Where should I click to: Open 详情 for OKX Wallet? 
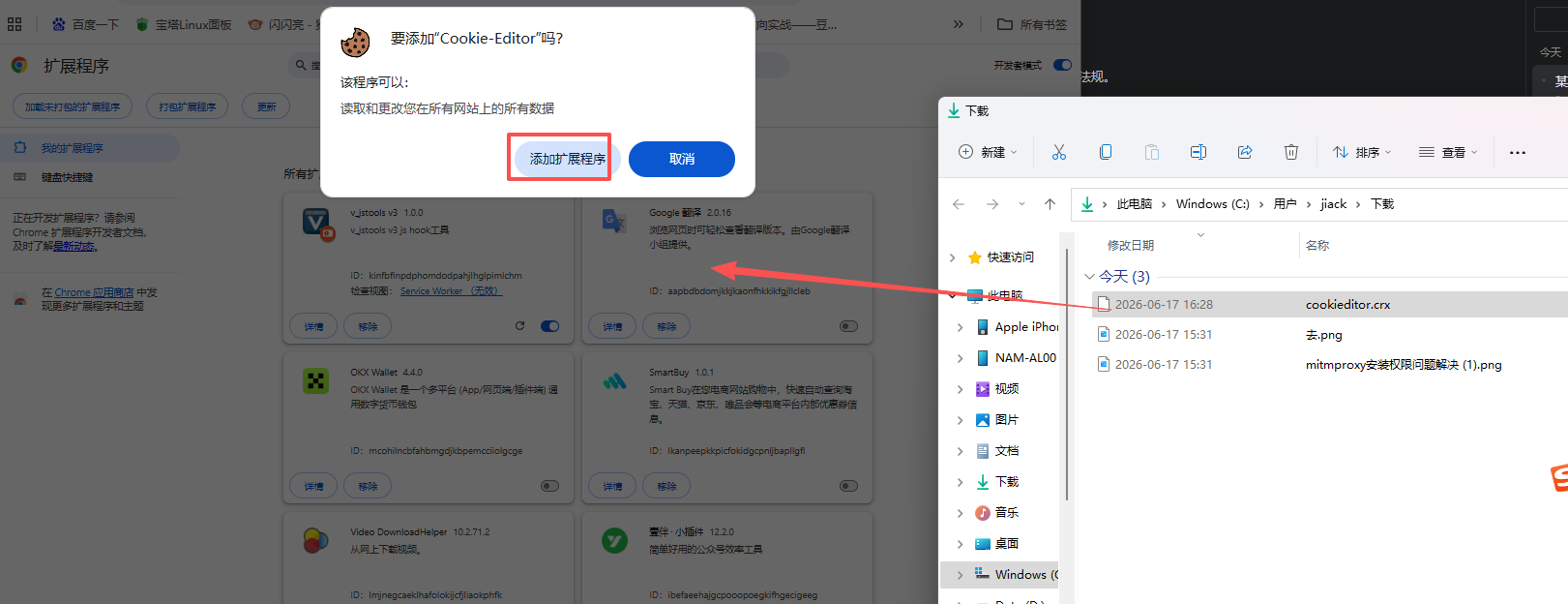click(313, 486)
